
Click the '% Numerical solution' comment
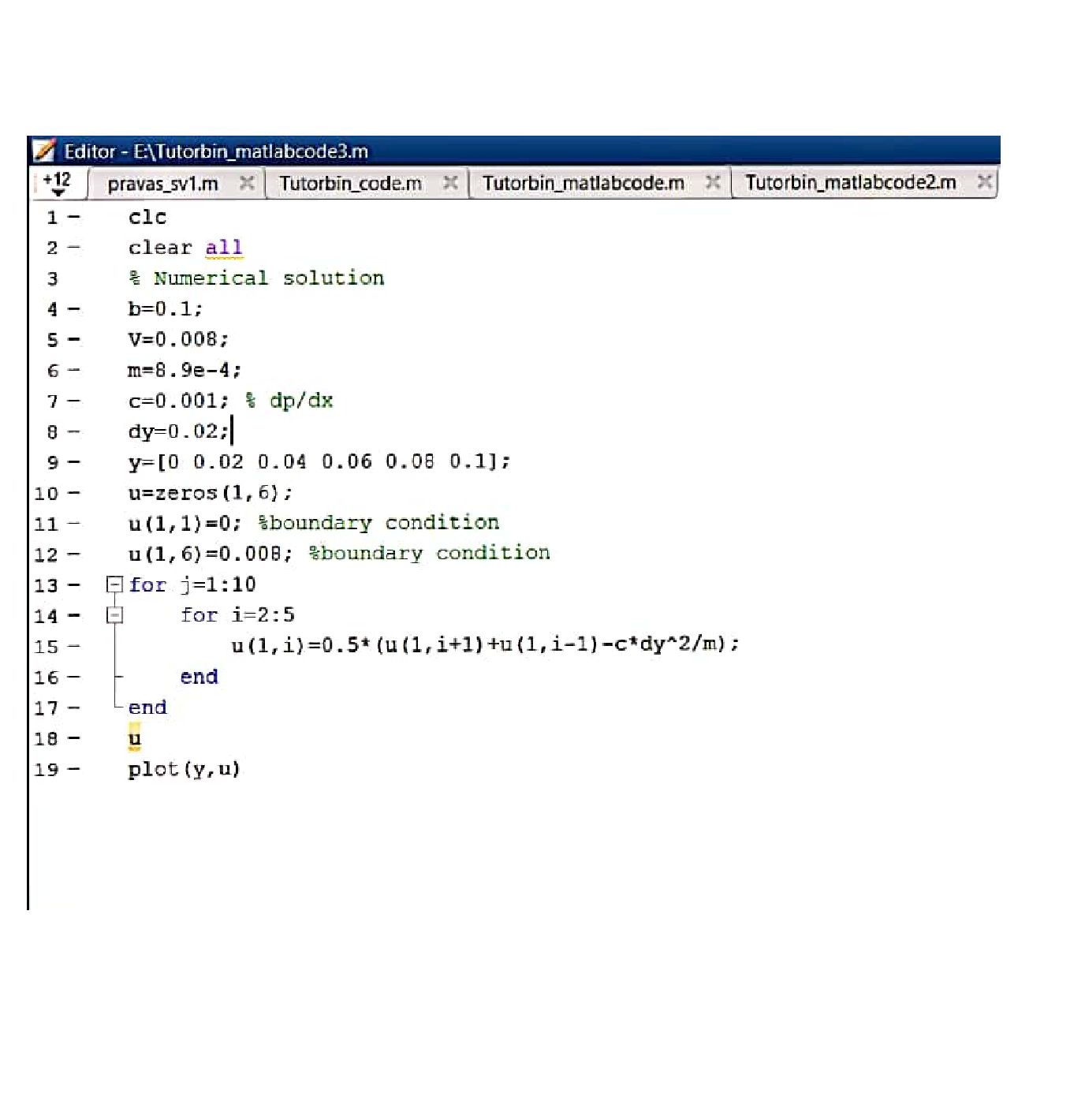257,278
